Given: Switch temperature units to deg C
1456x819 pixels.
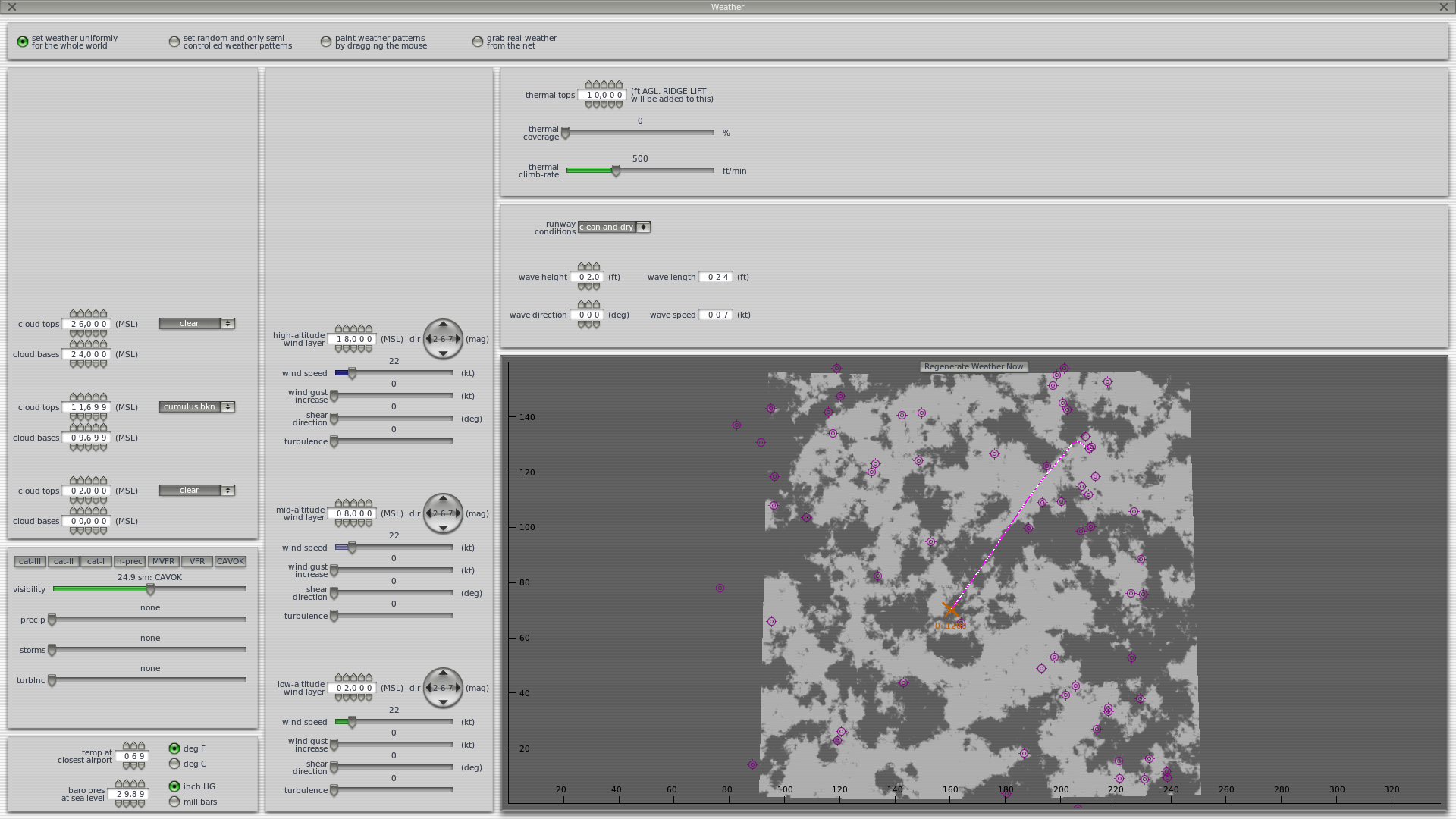Looking at the screenshot, I should (174, 764).
